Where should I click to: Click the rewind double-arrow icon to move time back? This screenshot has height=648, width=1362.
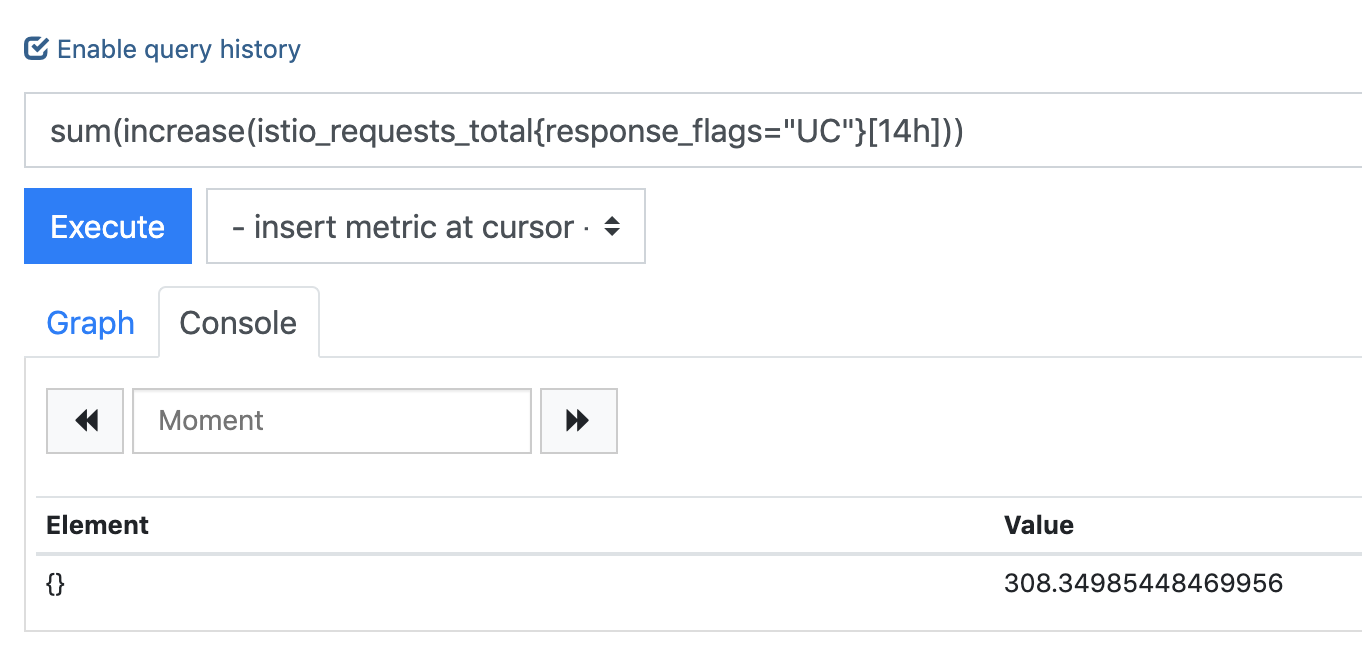[x=86, y=421]
